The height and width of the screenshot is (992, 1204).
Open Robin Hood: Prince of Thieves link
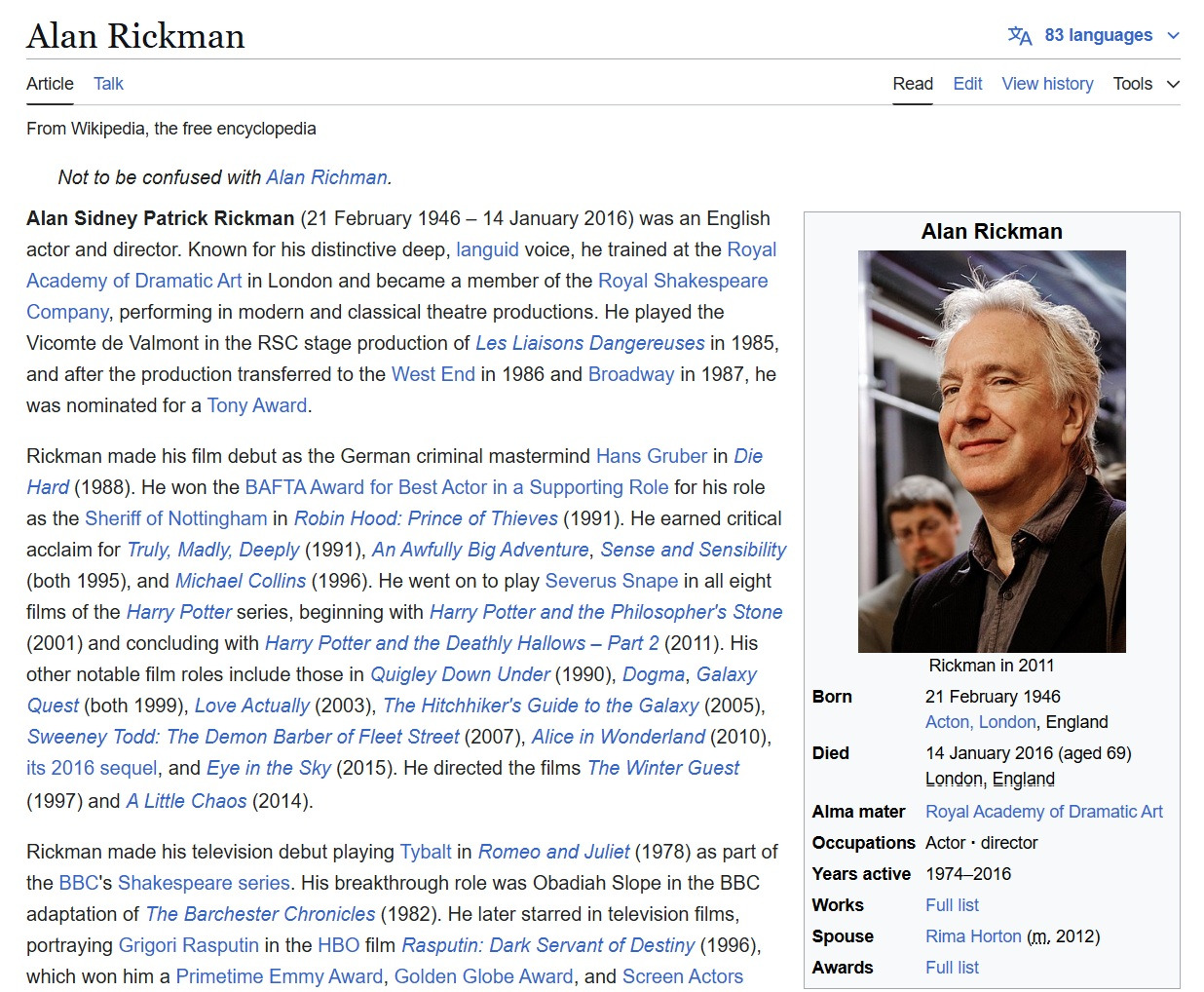point(426,518)
